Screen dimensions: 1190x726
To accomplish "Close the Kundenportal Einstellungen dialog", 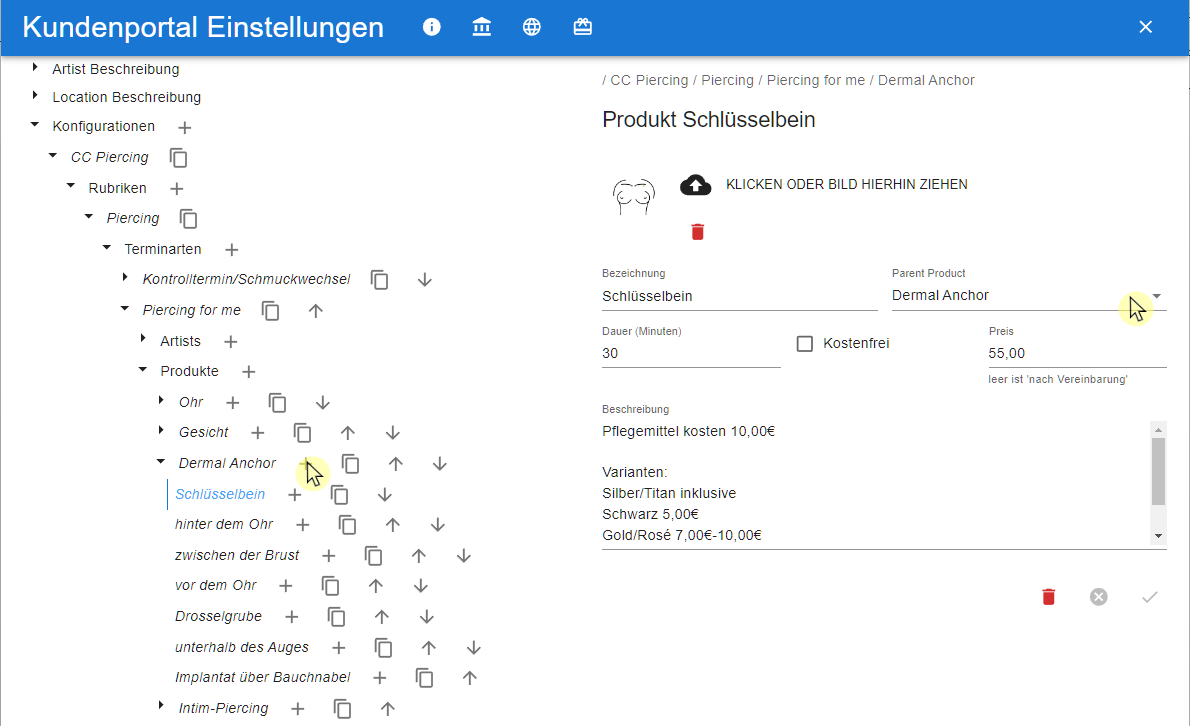I will click(1145, 27).
